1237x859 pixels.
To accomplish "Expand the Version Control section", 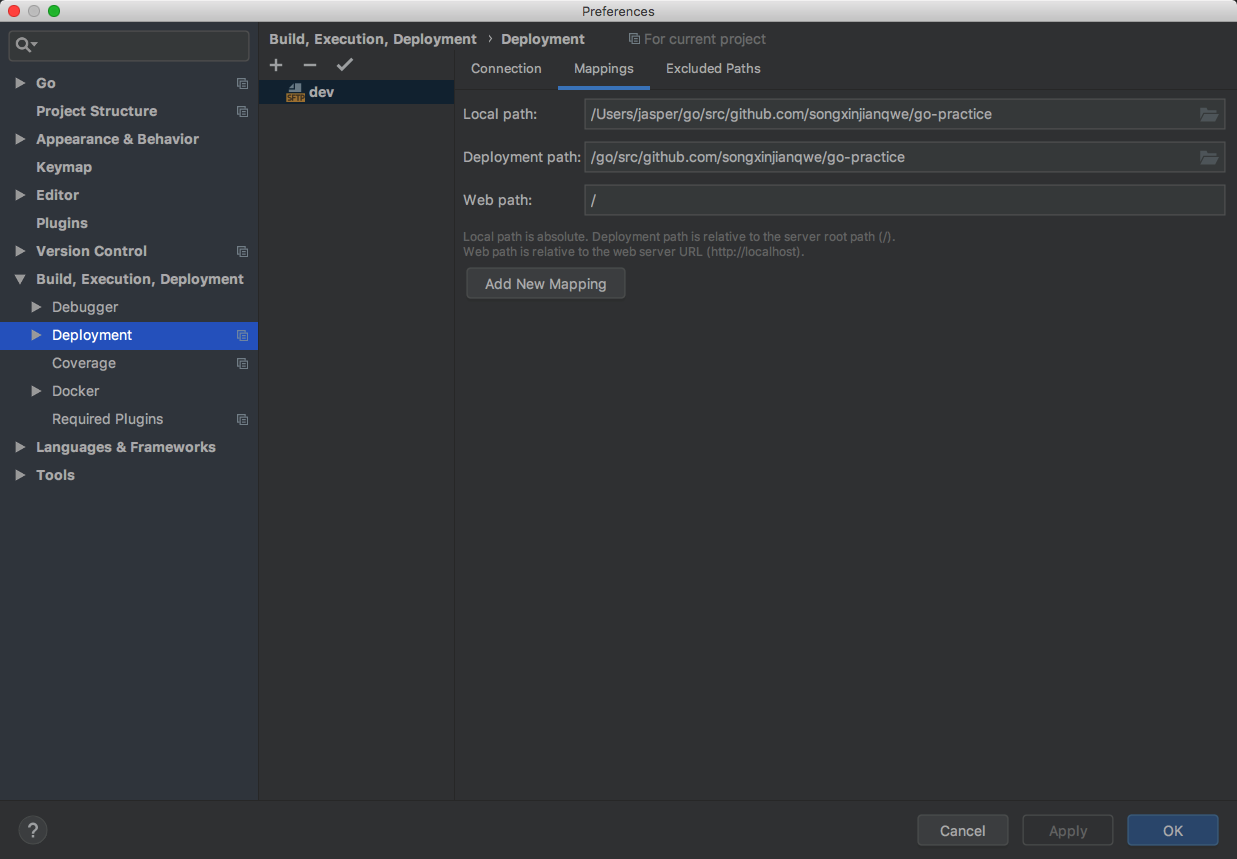I will point(20,251).
